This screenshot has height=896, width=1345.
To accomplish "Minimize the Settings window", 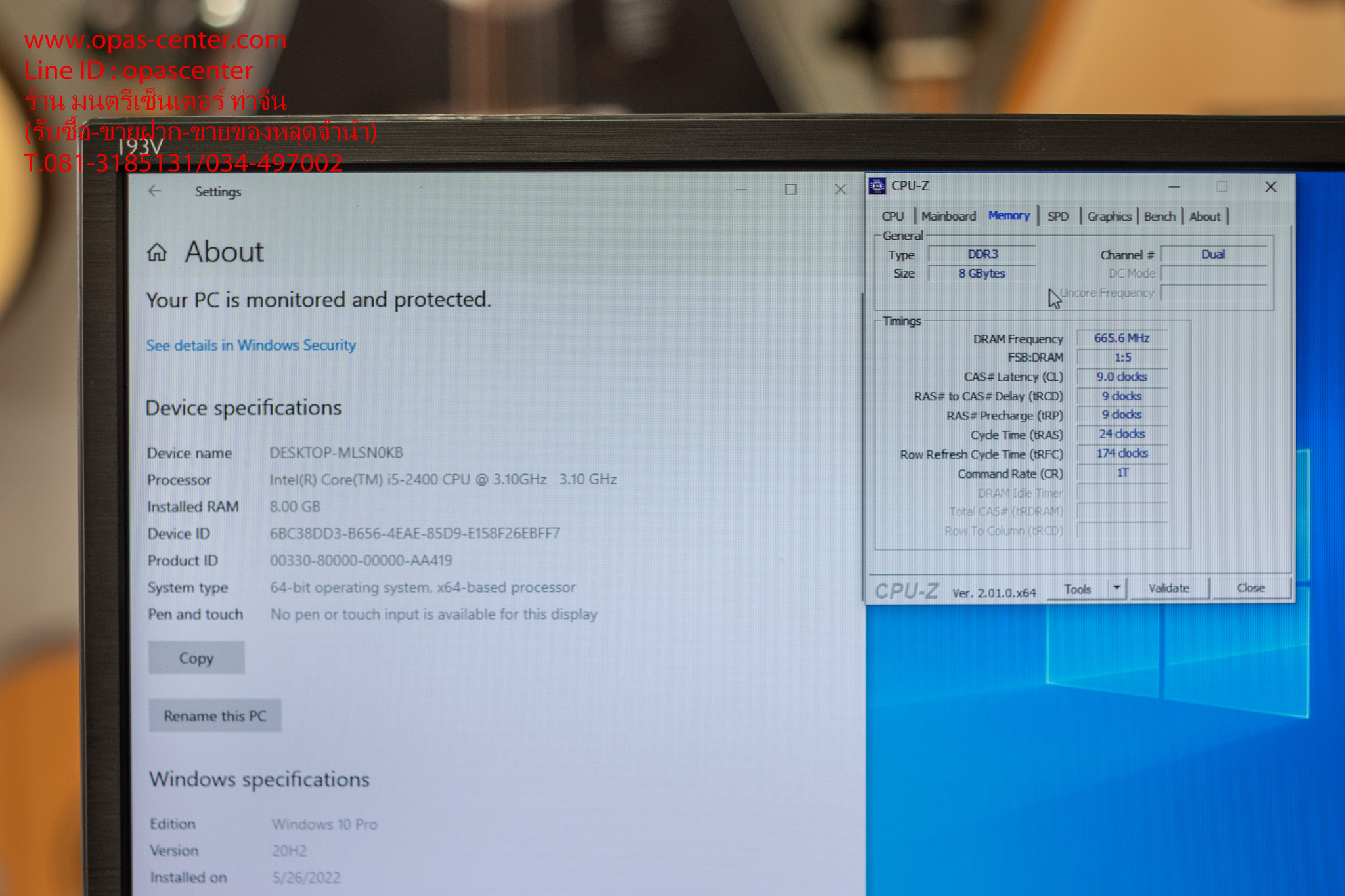I will (x=741, y=190).
